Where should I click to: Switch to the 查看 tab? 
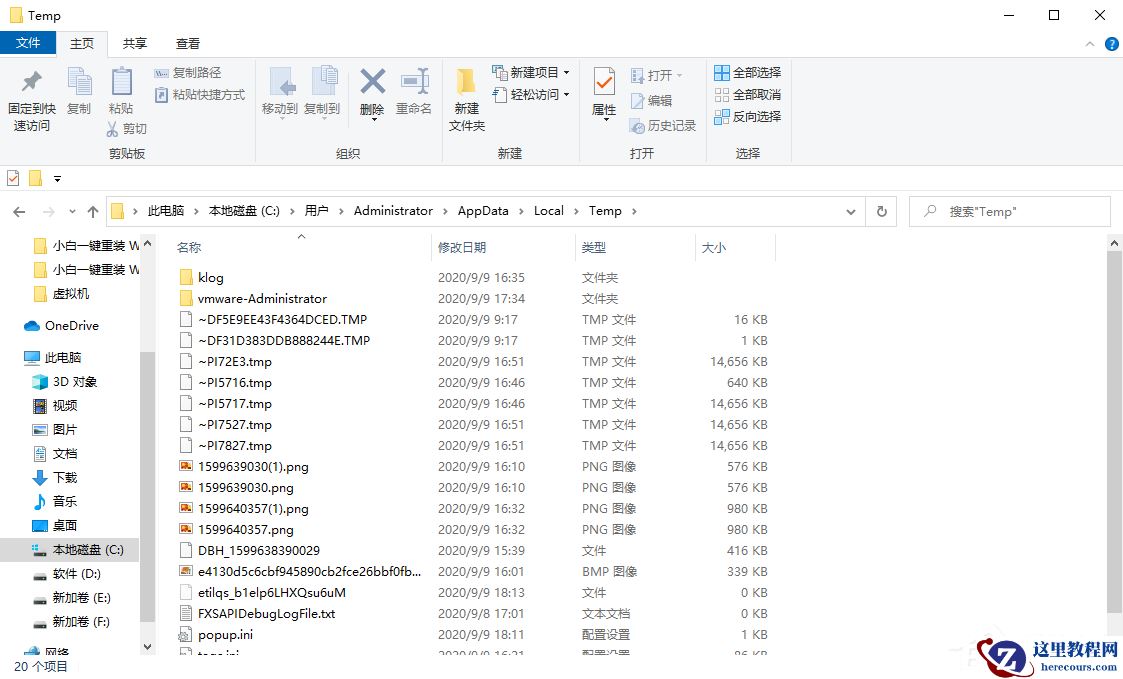pyautogui.click(x=188, y=43)
